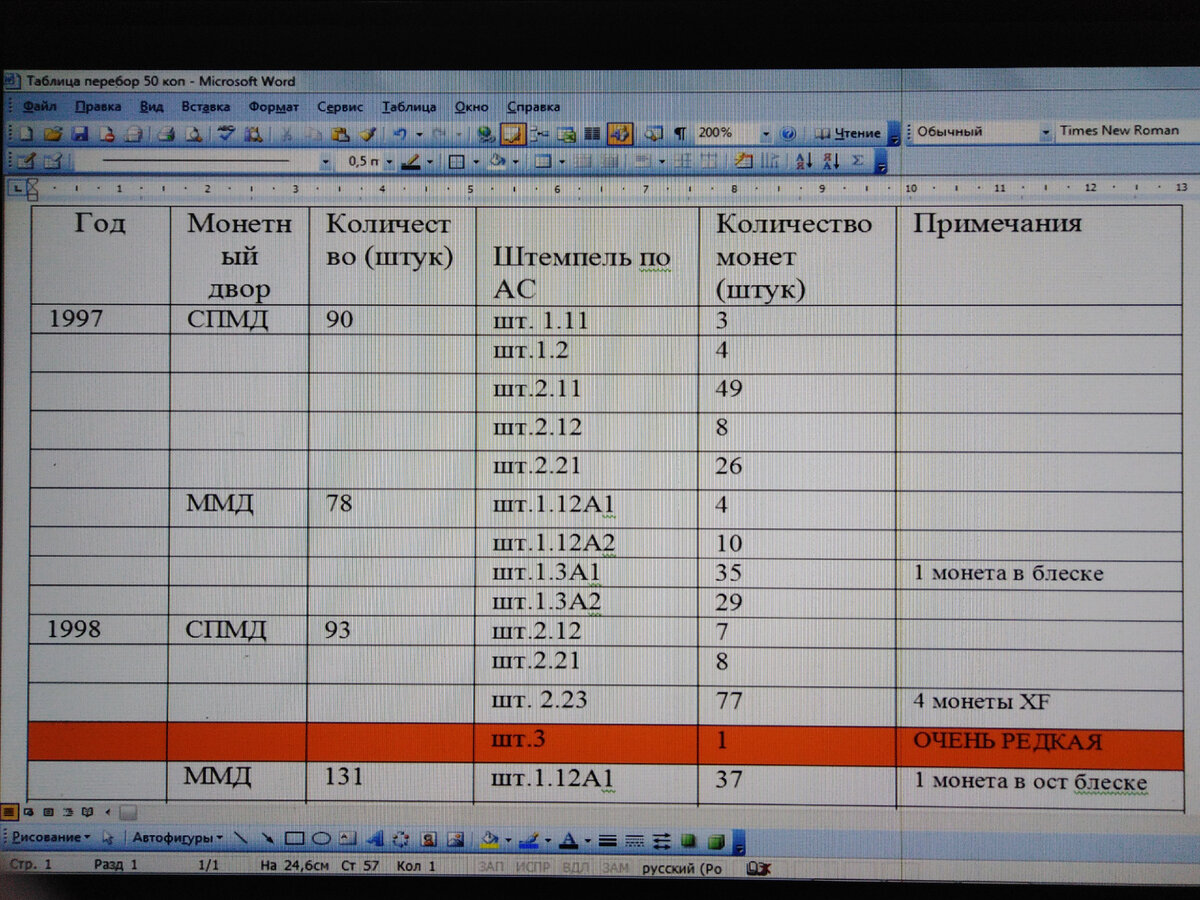Click the Примечания header cell

click(1040, 255)
